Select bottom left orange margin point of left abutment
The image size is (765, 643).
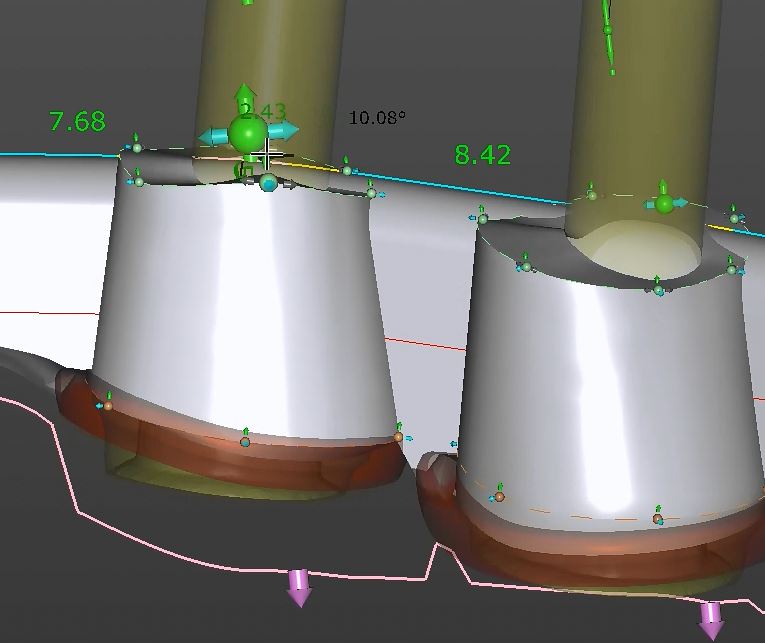(108, 405)
